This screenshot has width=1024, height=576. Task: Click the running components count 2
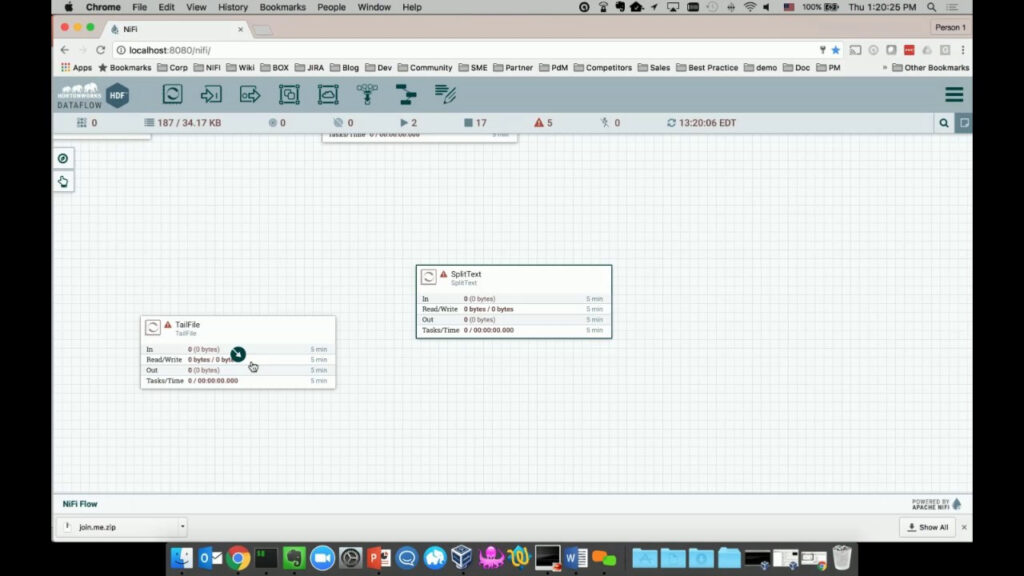point(409,123)
